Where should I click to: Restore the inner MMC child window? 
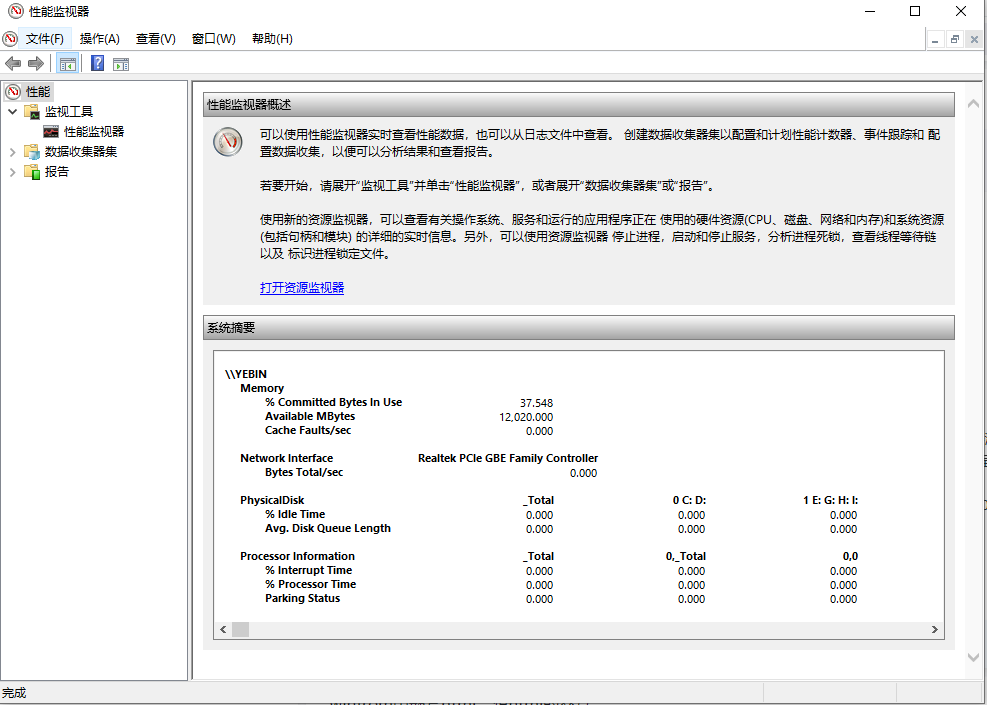[955, 39]
